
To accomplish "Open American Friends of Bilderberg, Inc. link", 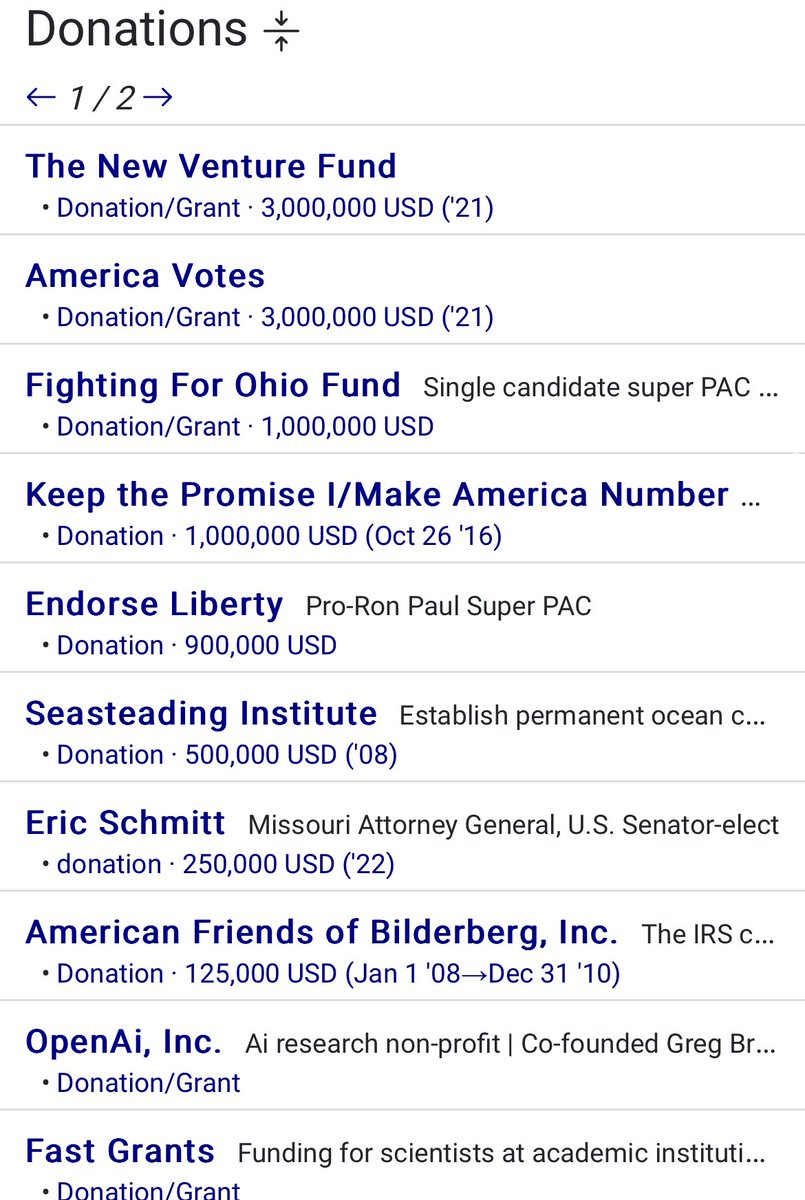I will (321, 932).
